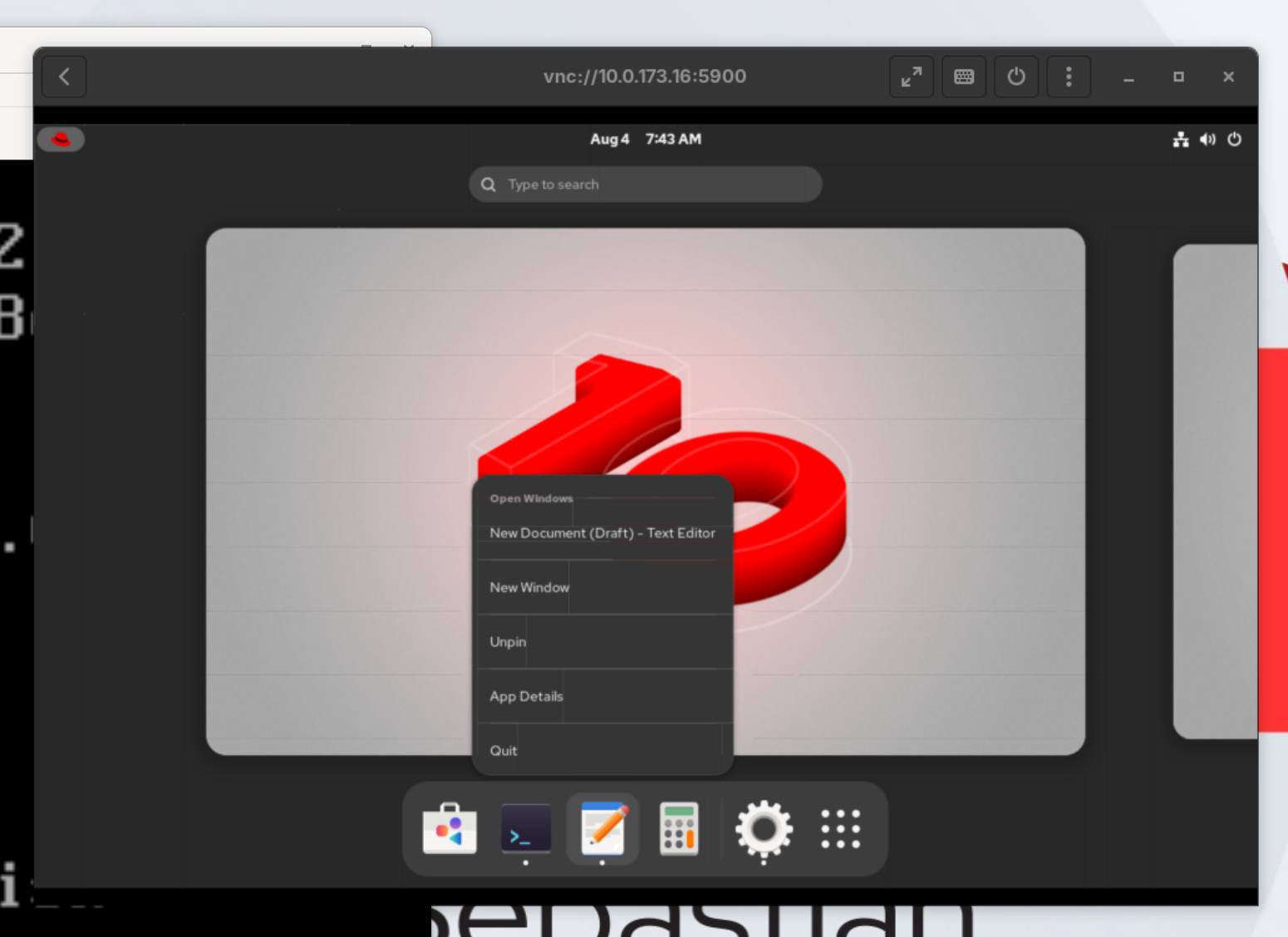Image resolution: width=1288 pixels, height=937 pixels.
Task: Switch to the next workspace on the right
Action: pyautogui.click(x=1215, y=492)
